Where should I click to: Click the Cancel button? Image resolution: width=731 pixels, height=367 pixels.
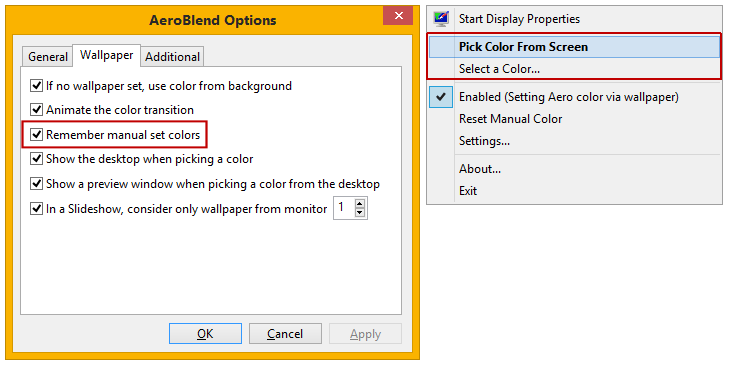(x=285, y=334)
